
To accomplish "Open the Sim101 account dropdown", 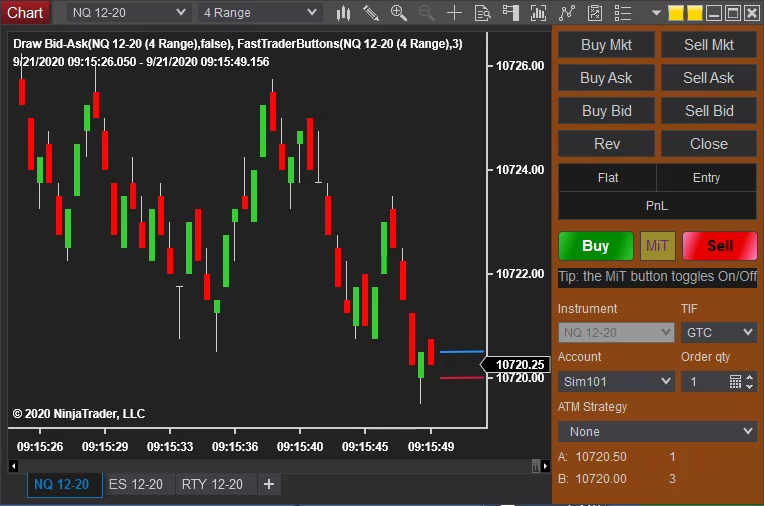I will [616, 381].
